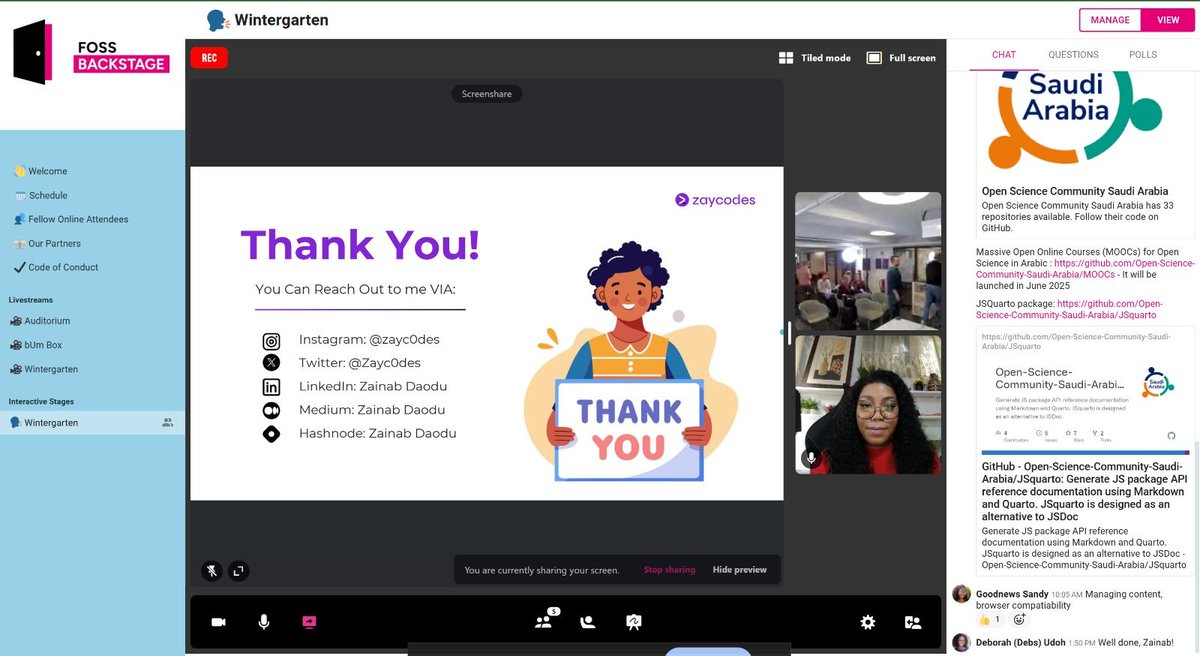The width and height of the screenshot is (1200, 656).
Task: Click Hide preview
Action: (740, 570)
